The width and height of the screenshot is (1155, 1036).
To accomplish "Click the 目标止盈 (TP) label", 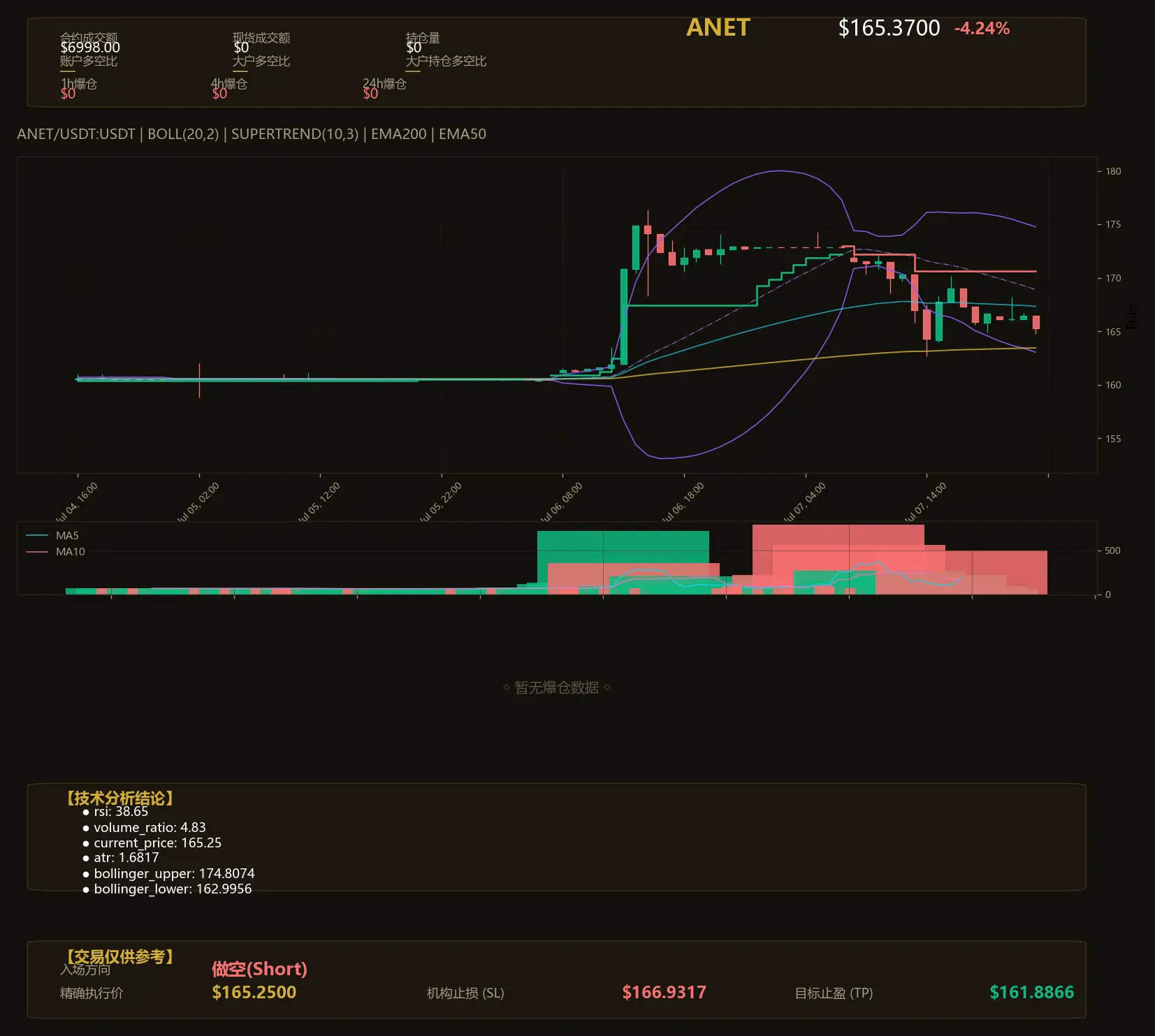I will coord(834,993).
